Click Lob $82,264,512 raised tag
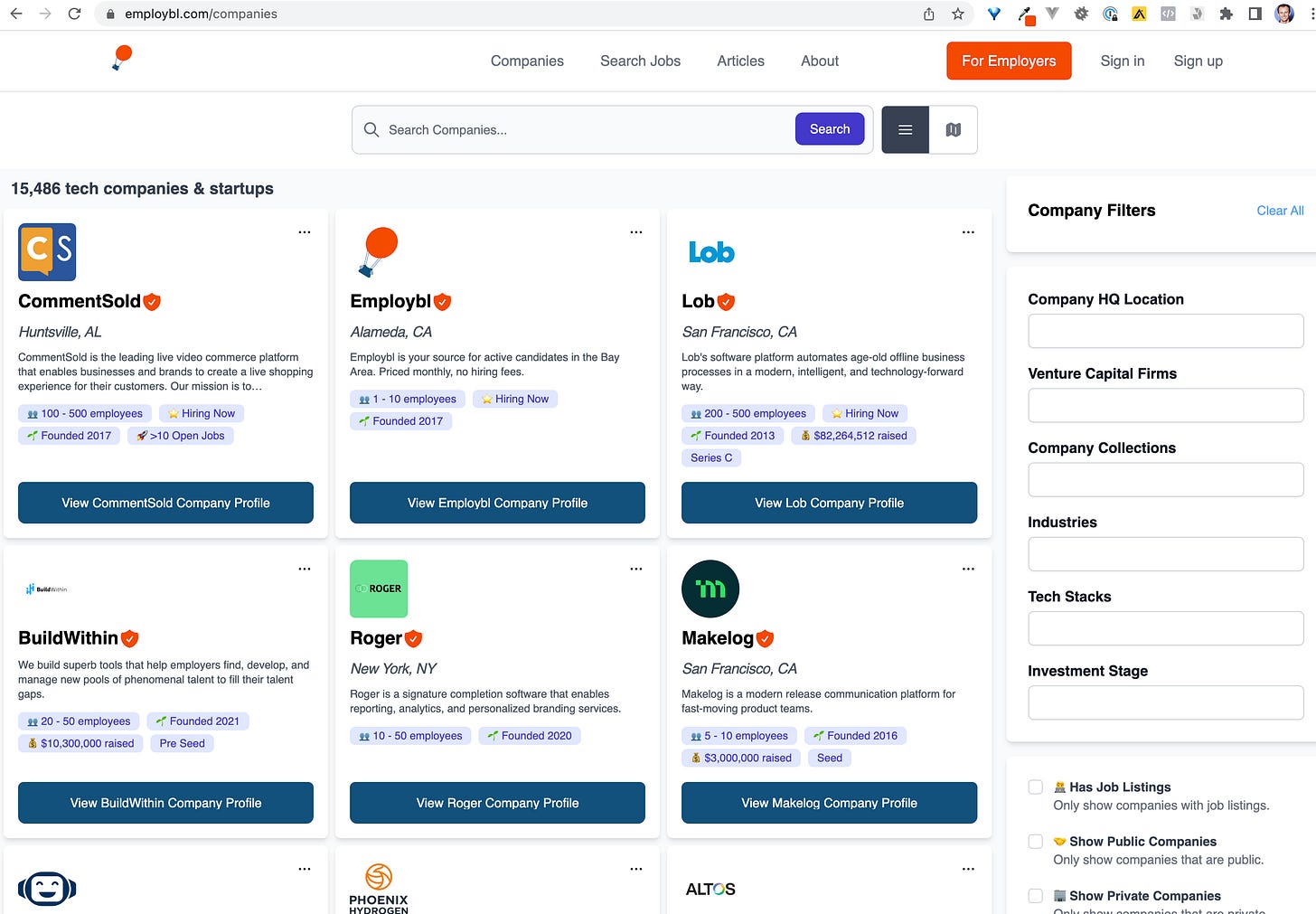1316x914 pixels. pos(854,436)
